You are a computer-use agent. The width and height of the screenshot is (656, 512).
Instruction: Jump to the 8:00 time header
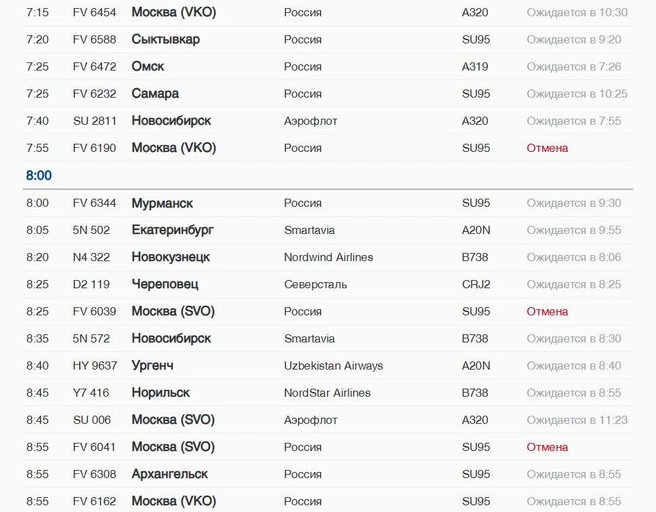[x=39, y=175]
